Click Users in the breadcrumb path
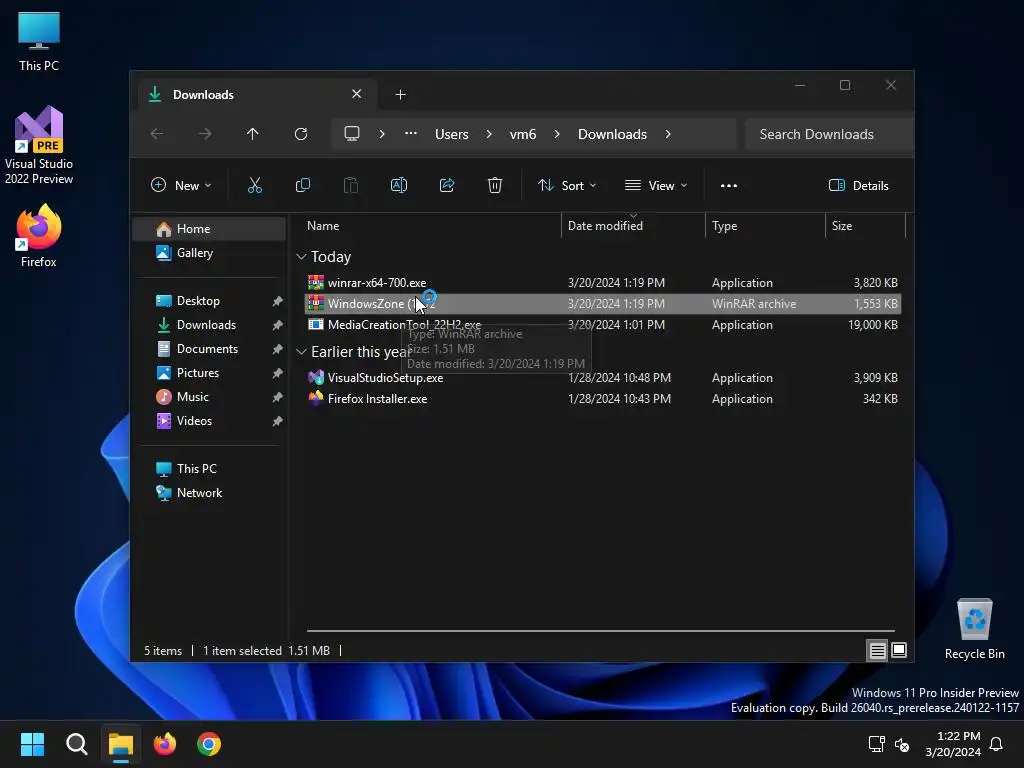The height and width of the screenshot is (768, 1024). [x=452, y=134]
